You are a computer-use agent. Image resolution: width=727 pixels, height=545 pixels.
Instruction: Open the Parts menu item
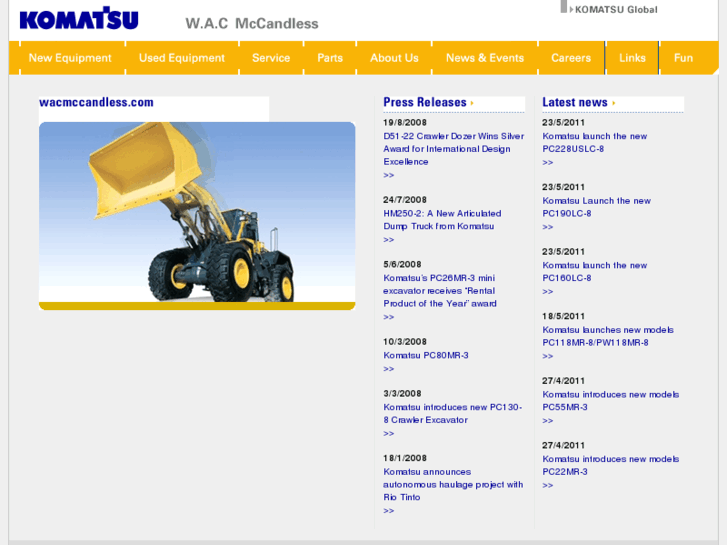pos(330,58)
